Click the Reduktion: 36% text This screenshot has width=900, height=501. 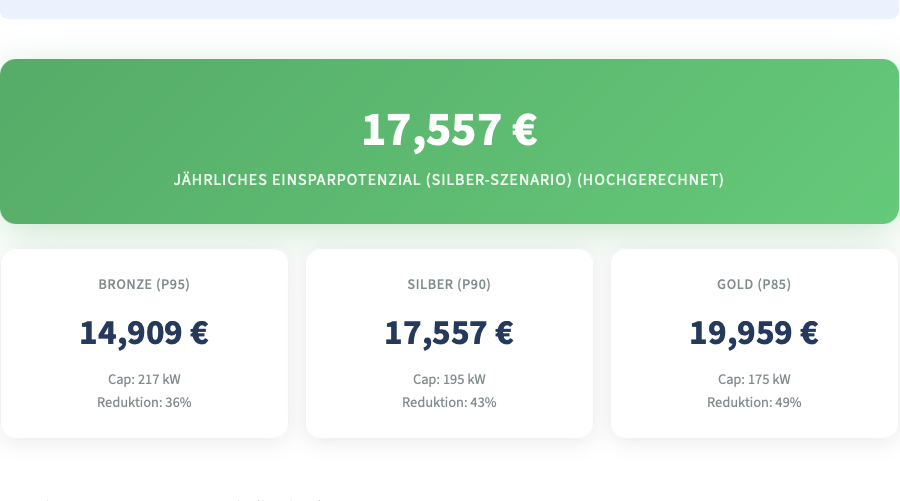click(x=144, y=402)
